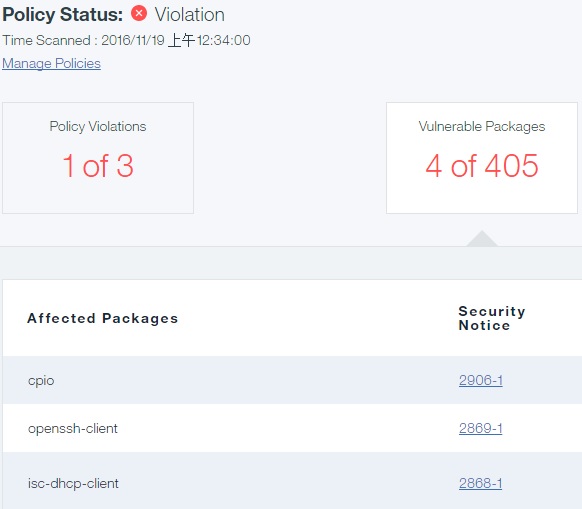Open security notice 2906-1
This screenshot has width=582, height=509.
point(481,380)
